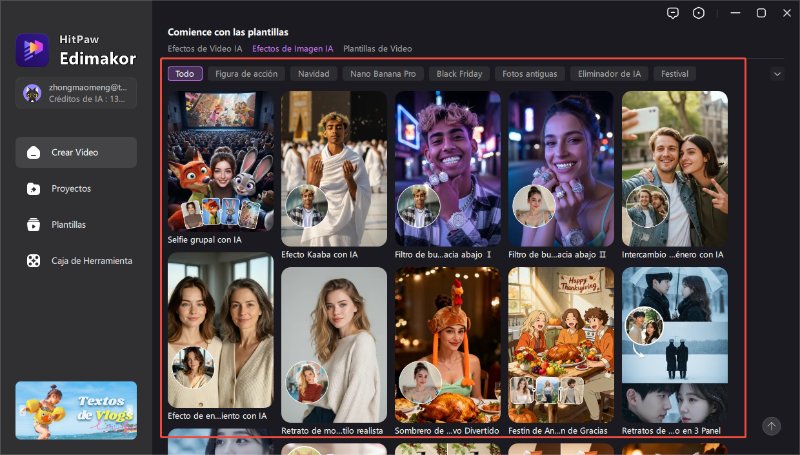Click the Efecto Kaaba con IA caption
The height and width of the screenshot is (455, 800).
[x=319, y=255]
